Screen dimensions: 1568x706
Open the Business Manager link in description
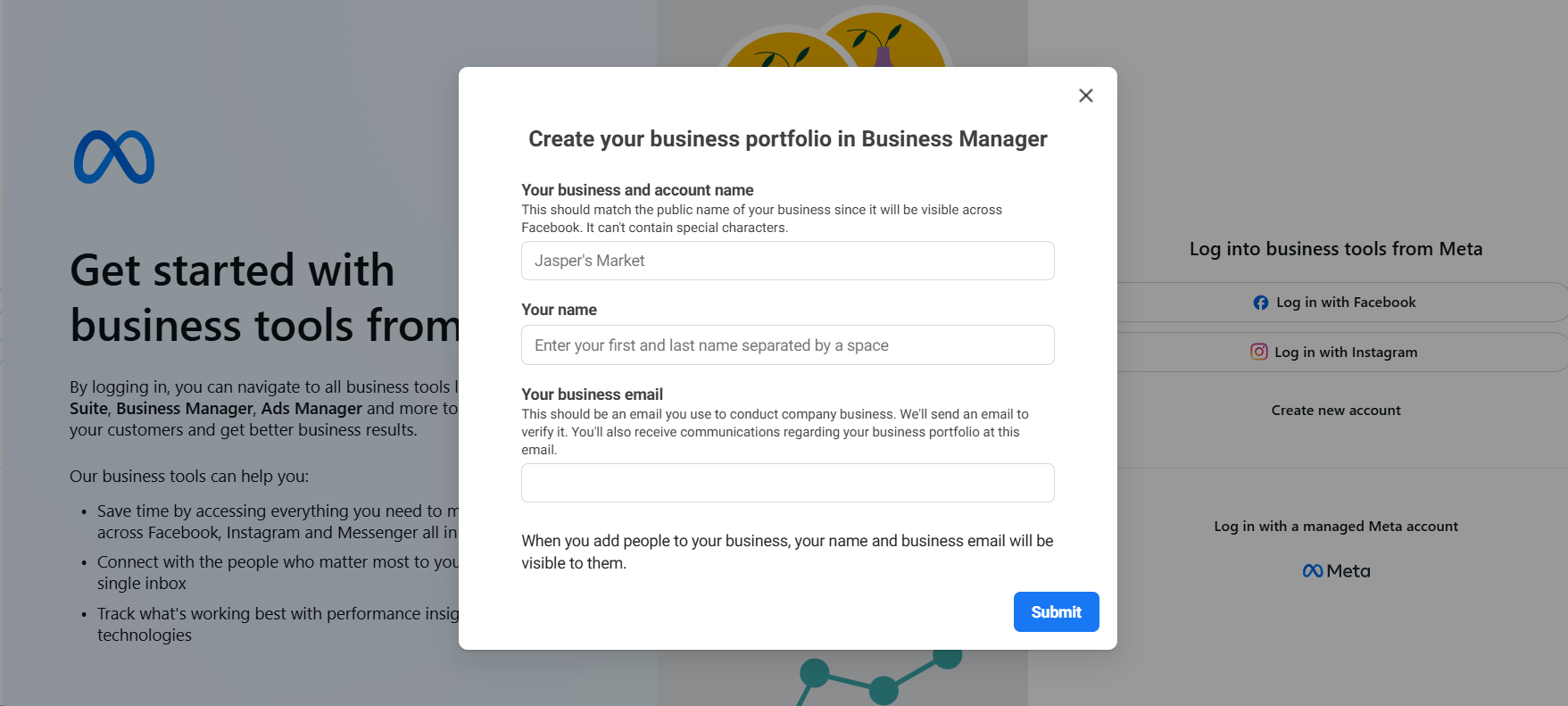pos(185,408)
